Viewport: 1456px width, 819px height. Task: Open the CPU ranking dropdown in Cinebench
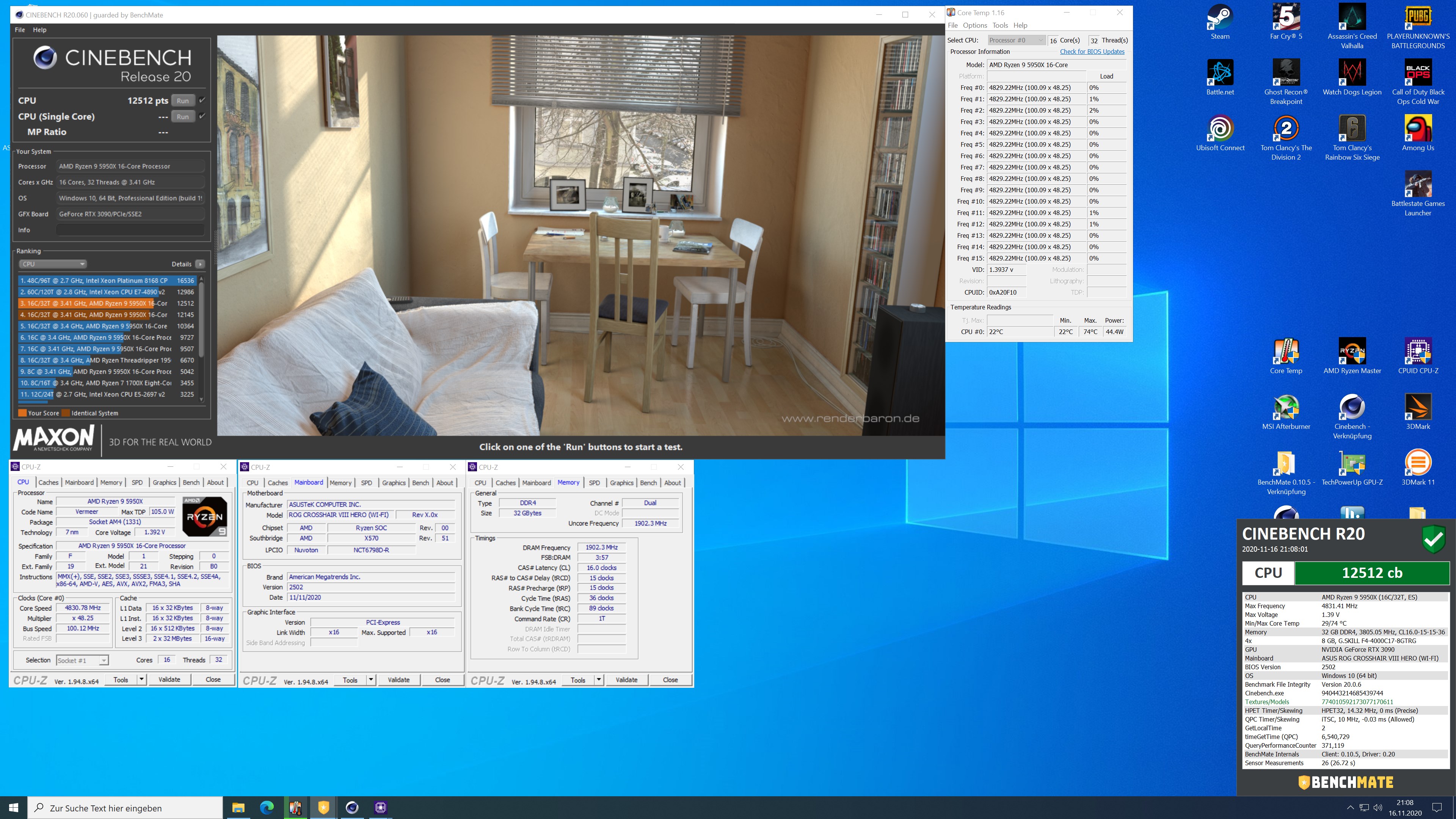[53, 264]
